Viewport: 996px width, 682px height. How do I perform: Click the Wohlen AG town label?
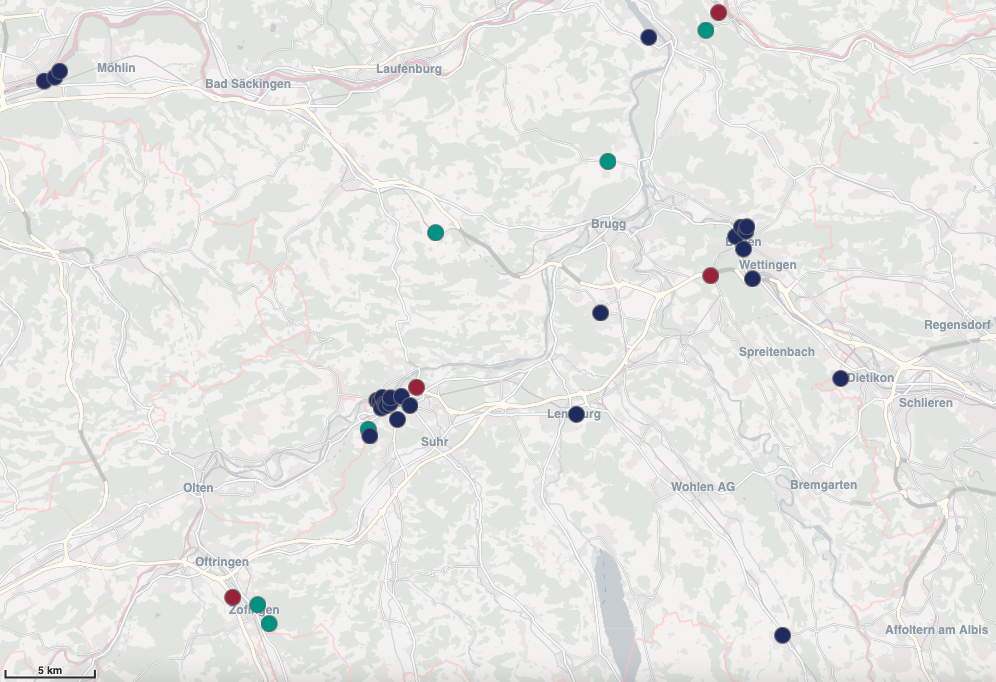pos(703,486)
